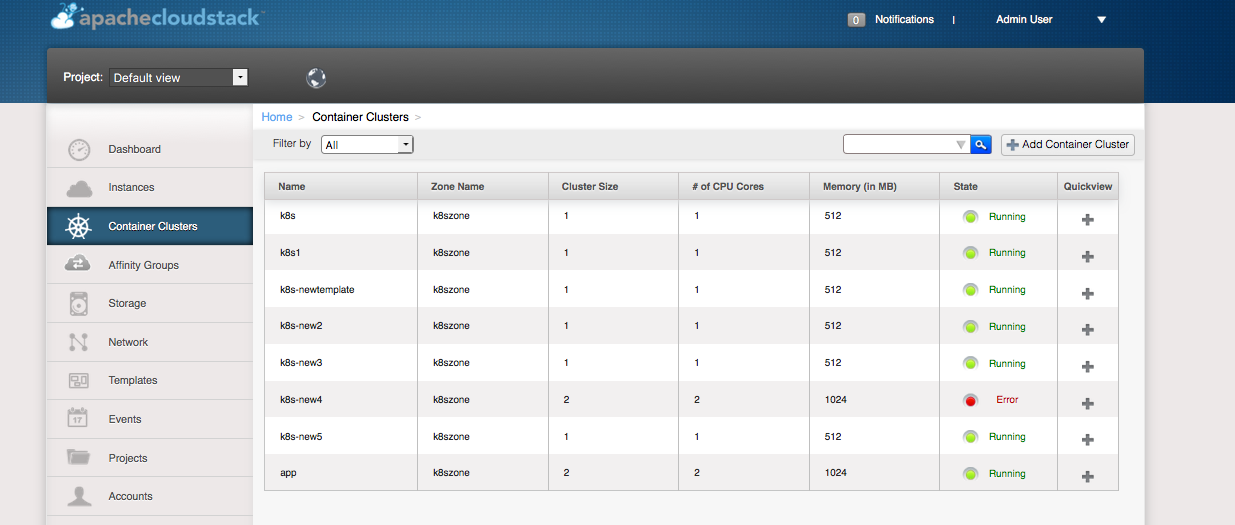Viewport: 1235px width, 525px height.
Task: Open Templates in the sidebar
Action: click(x=150, y=380)
